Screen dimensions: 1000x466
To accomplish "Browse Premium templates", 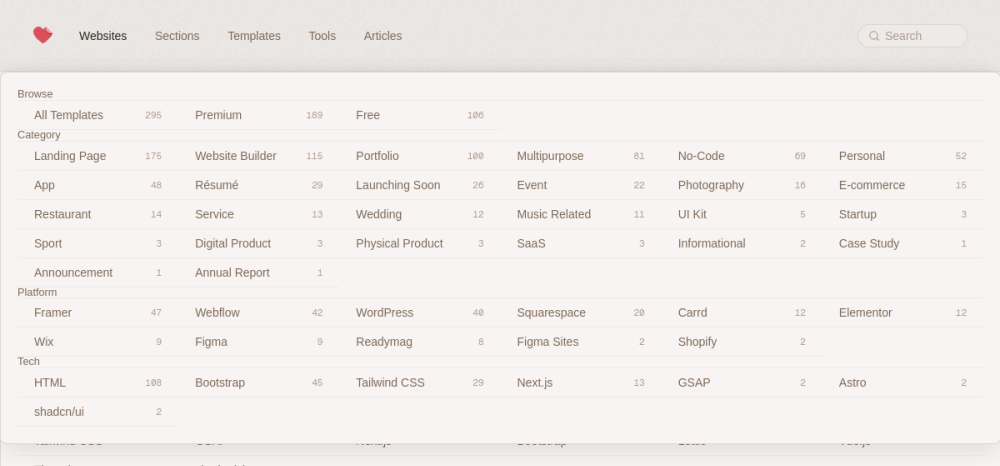I will (259, 115).
